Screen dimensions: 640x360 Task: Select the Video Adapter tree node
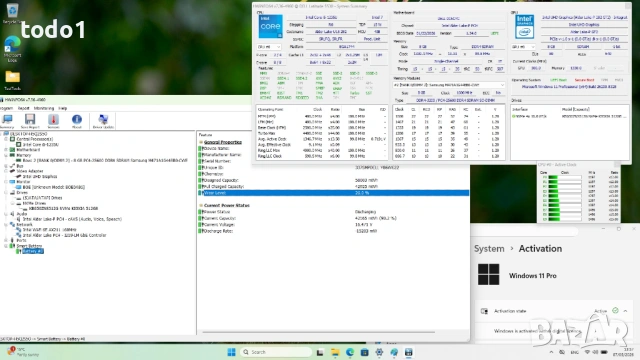[x=29, y=171]
